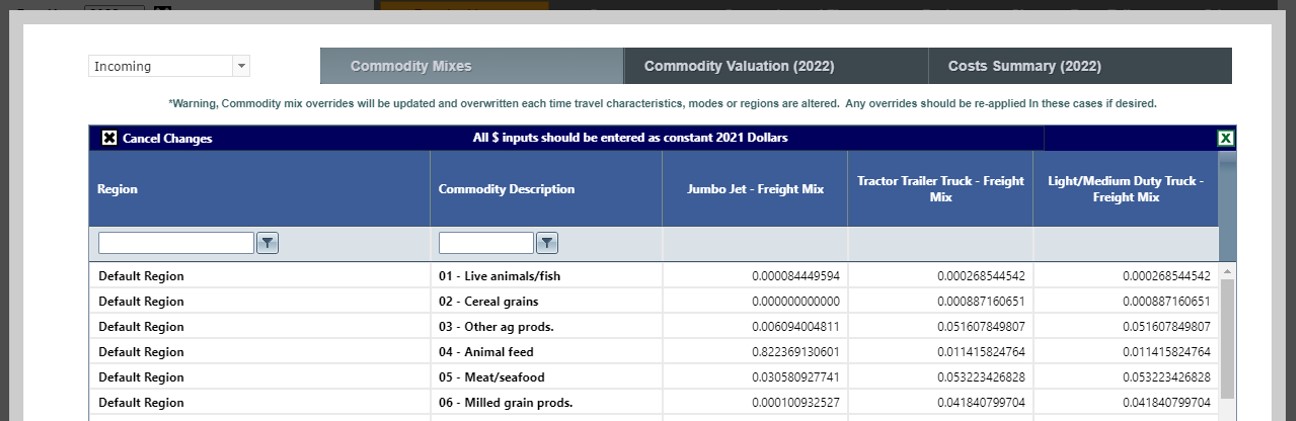This screenshot has width=1296, height=421.
Task: Click the Region filter text box
Action: pos(176,243)
